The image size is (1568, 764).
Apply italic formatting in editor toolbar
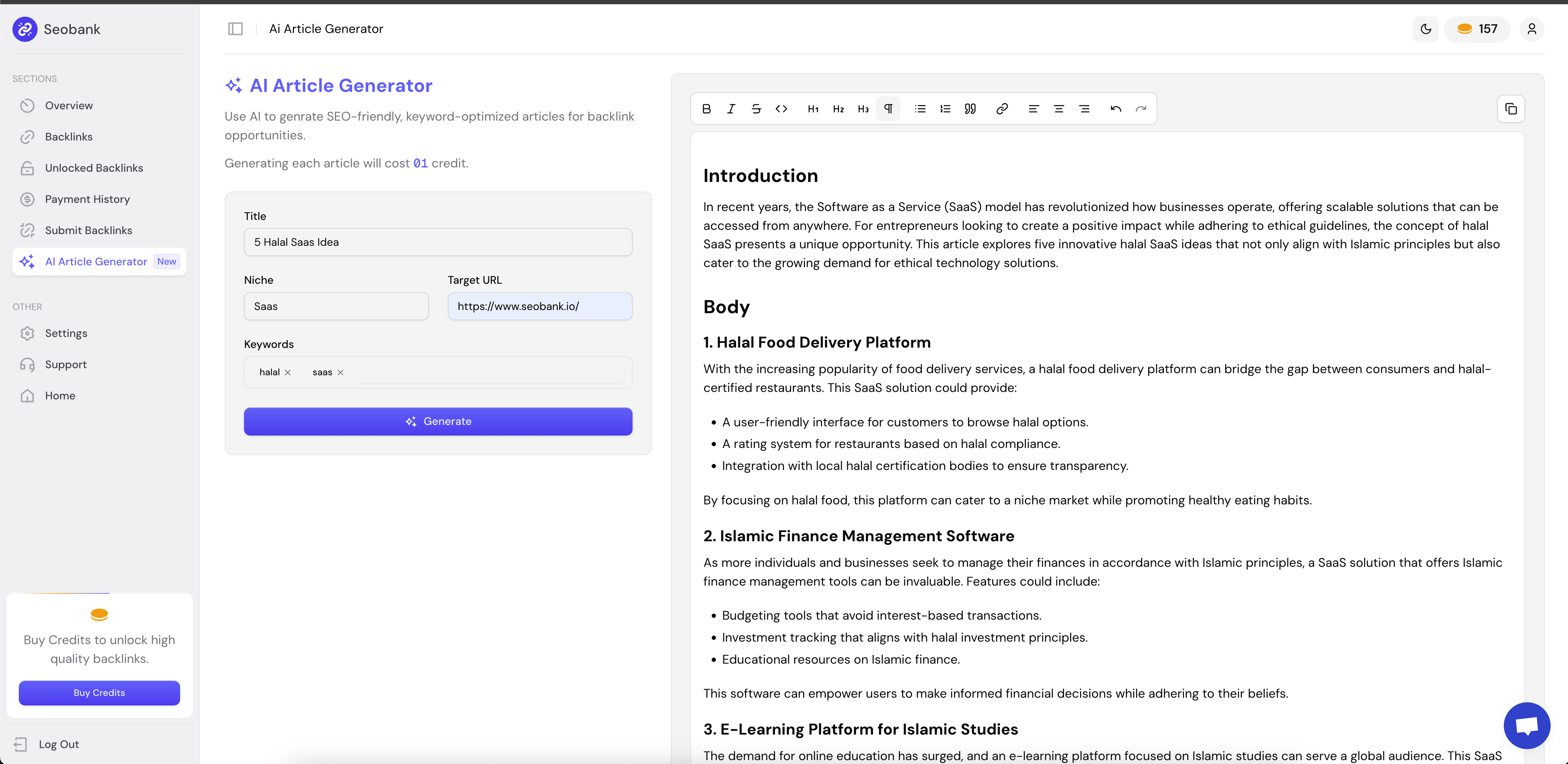click(x=731, y=109)
